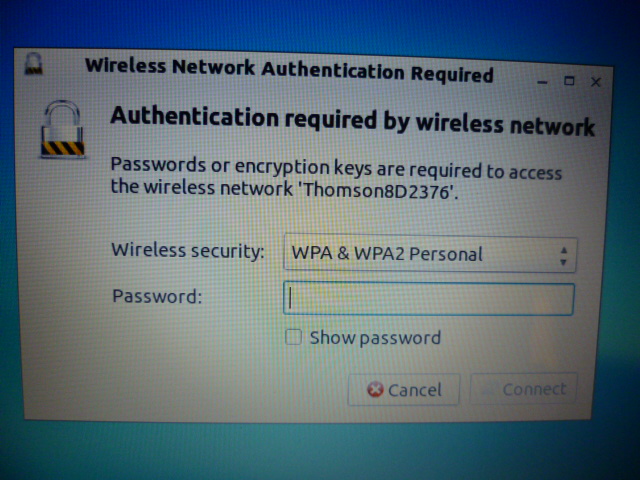Click the Connect button
Screen dimensions: 640x480
pyautogui.click(x=523, y=388)
